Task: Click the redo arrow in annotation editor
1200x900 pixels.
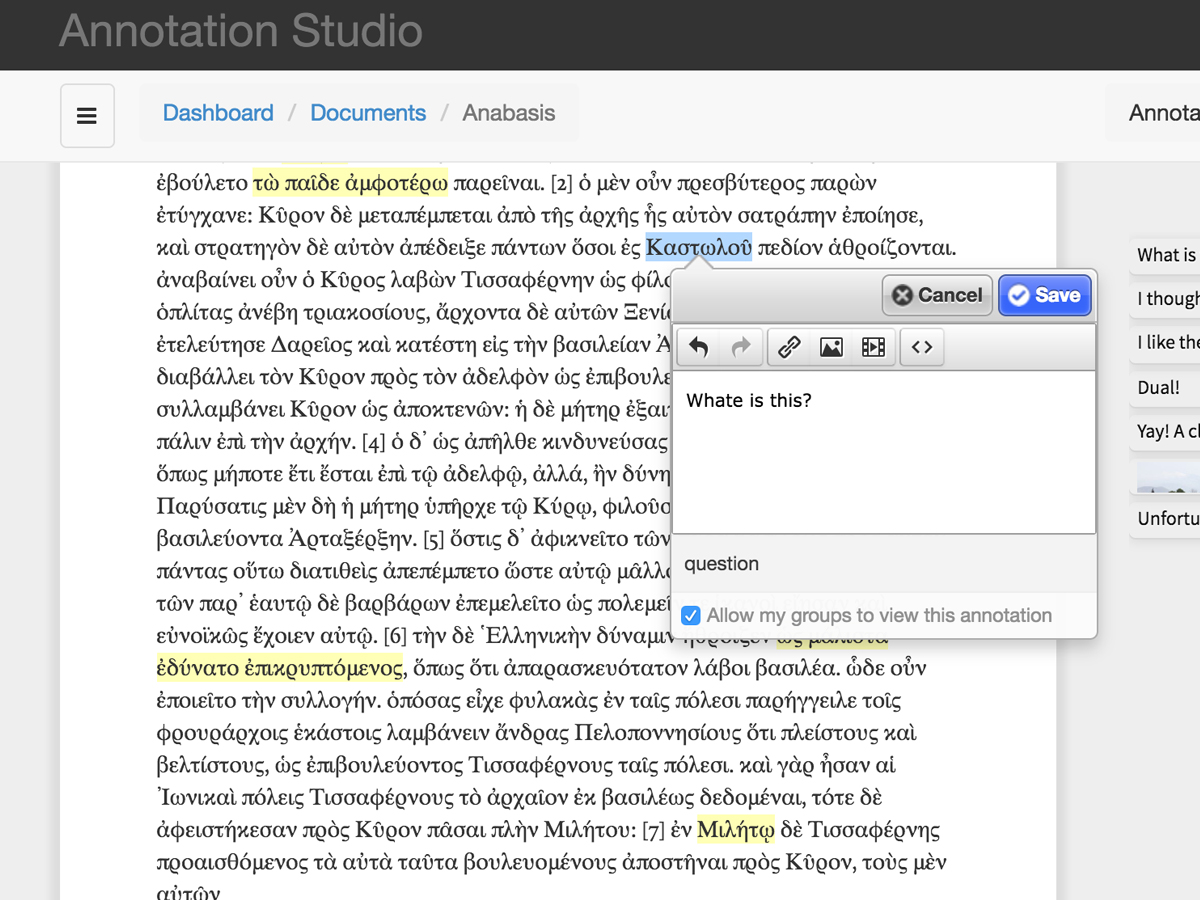Action: tap(741, 347)
